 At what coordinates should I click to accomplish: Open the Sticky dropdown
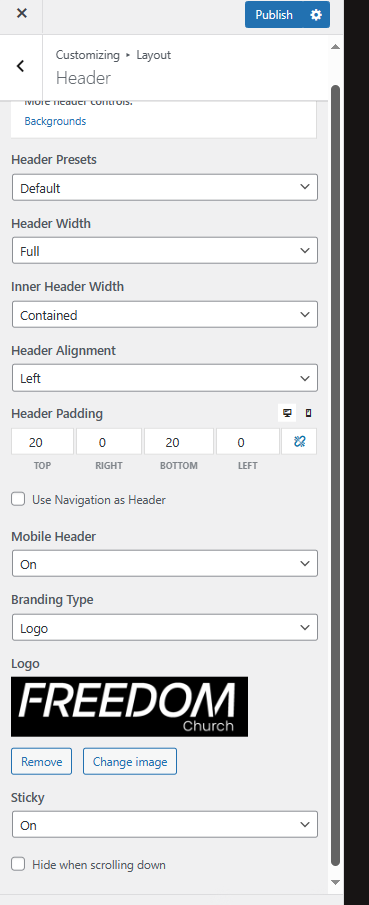pos(165,825)
